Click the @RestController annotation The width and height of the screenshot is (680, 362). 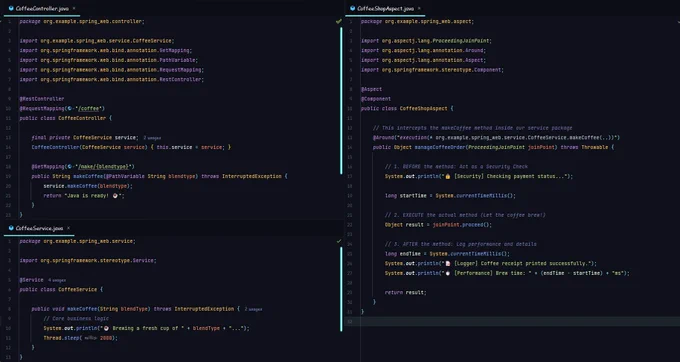pyautogui.click(x=42, y=99)
